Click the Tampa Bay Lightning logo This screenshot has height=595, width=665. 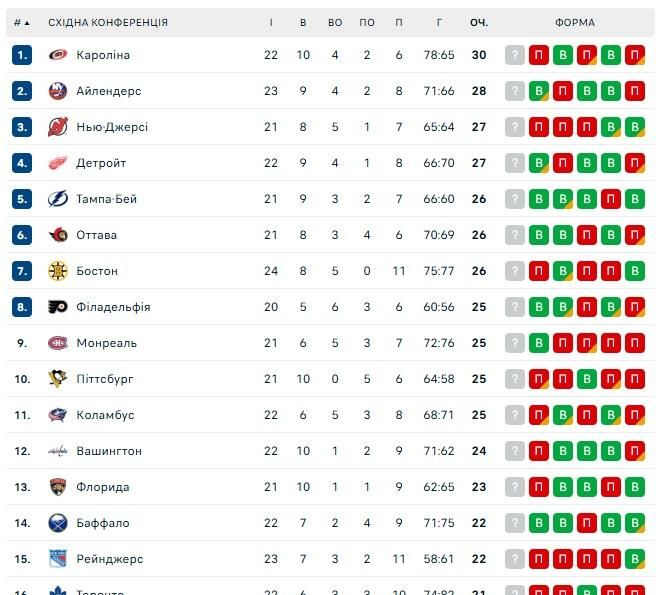point(57,199)
